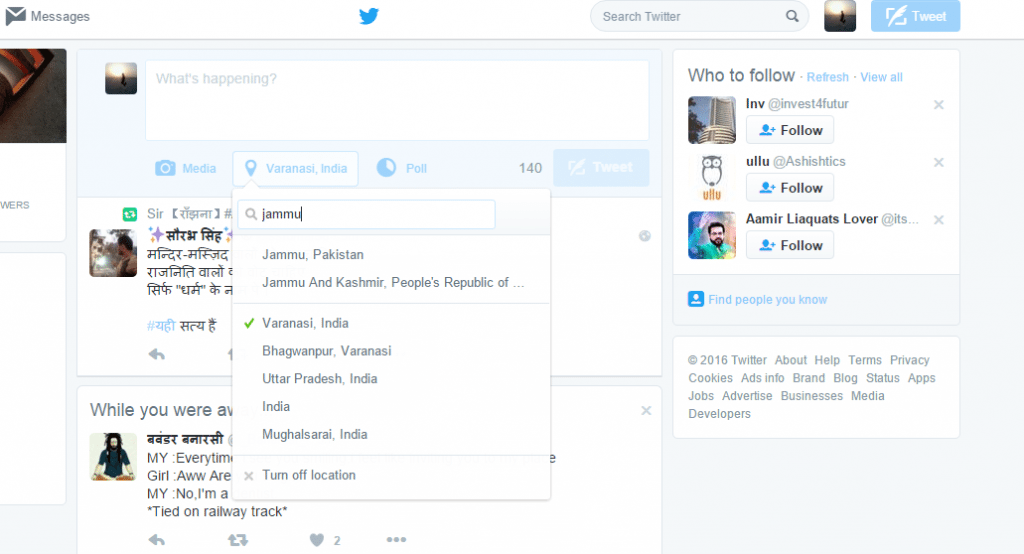The height and width of the screenshot is (554, 1024).
Task: Open Aamir Liaquats Lover profile picture
Action: coord(712,235)
